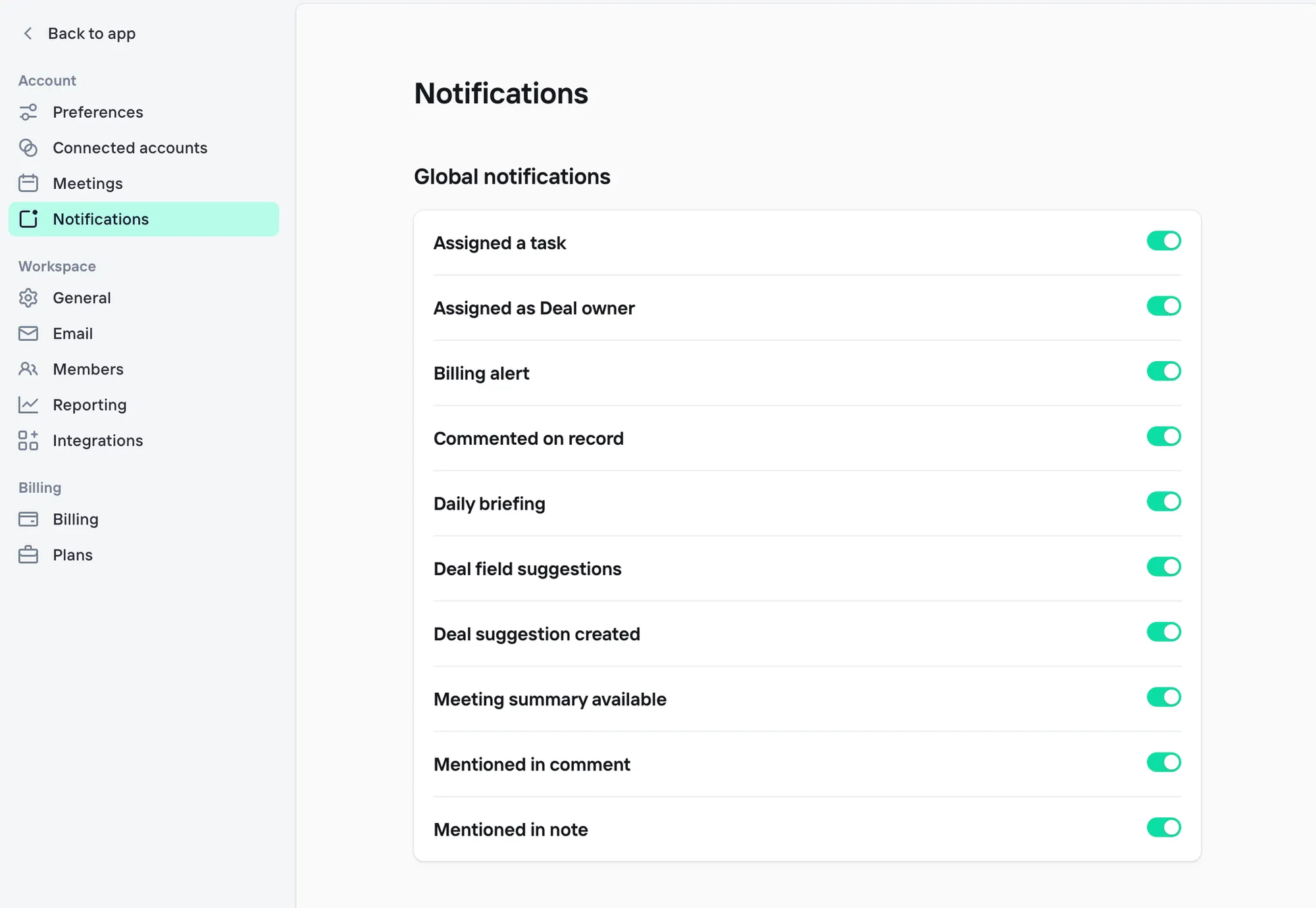Click the Assigned as Deal owner label
The width and height of the screenshot is (1316, 908).
pyautogui.click(x=534, y=308)
